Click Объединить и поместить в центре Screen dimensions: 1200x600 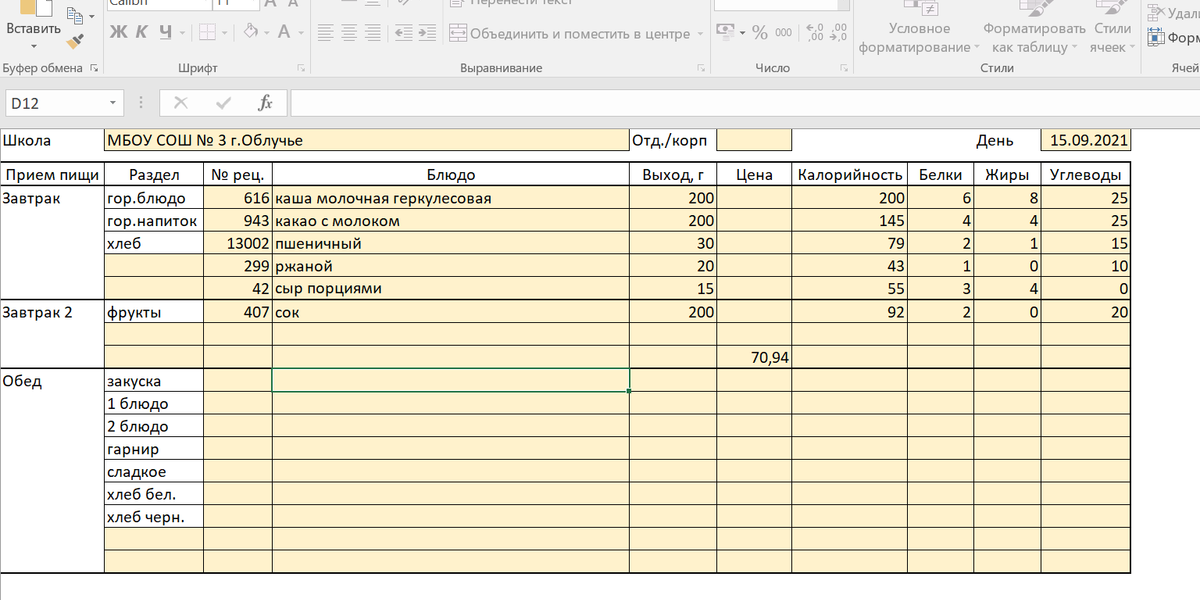point(570,34)
